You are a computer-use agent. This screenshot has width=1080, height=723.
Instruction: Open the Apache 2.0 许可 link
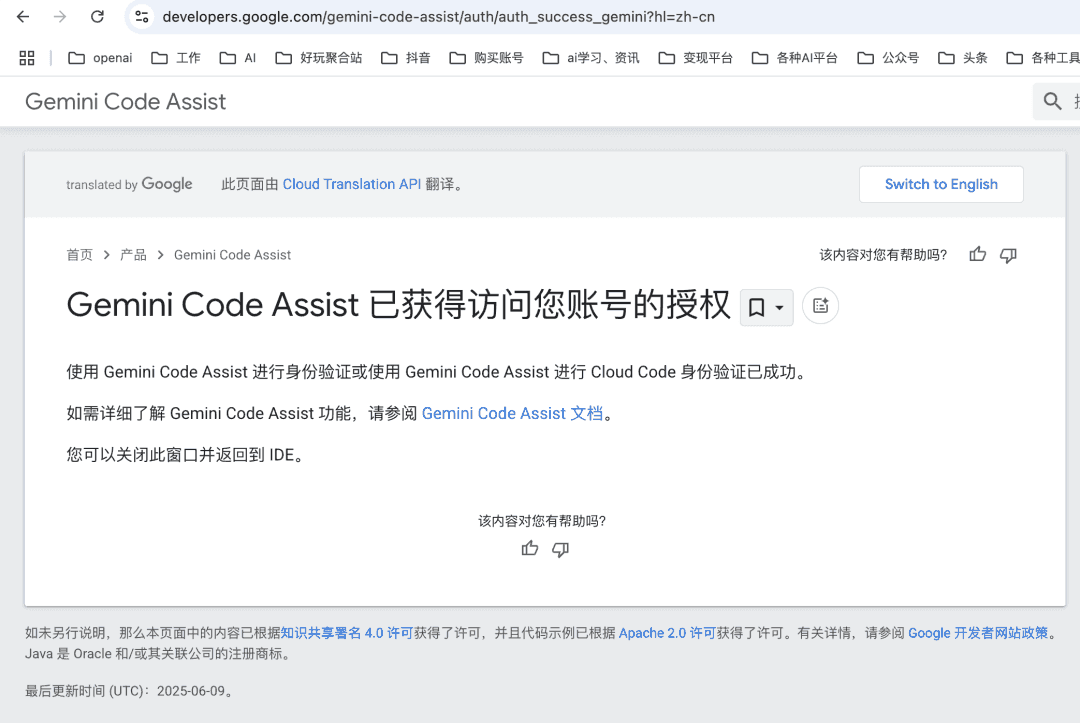click(667, 633)
